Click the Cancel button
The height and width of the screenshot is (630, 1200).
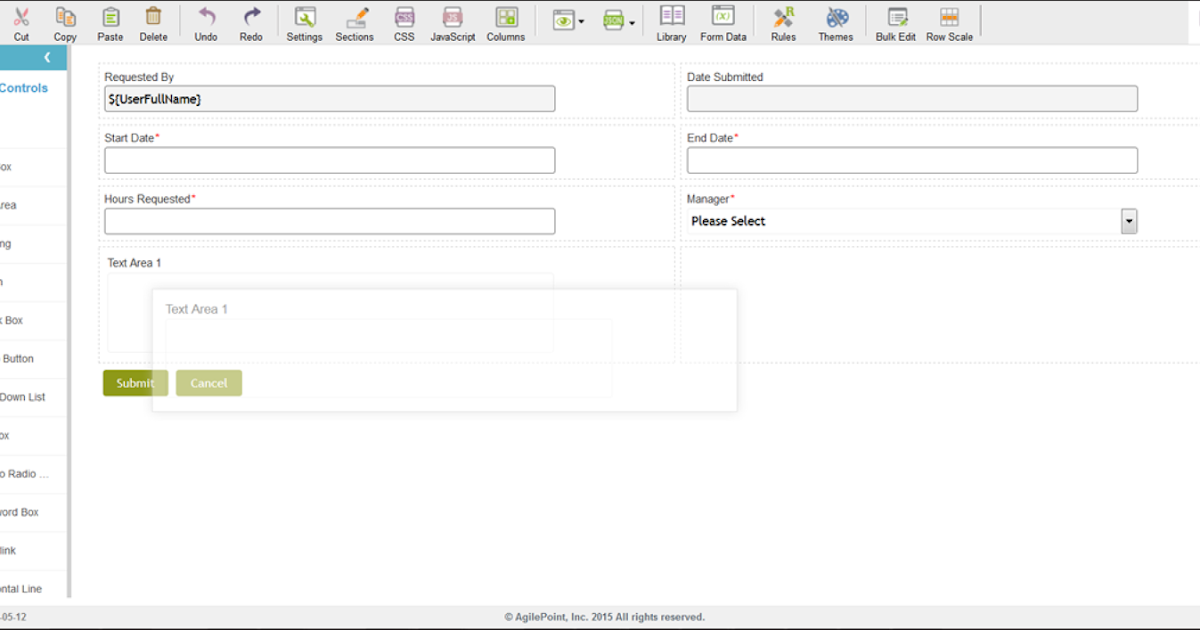click(x=209, y=382)
